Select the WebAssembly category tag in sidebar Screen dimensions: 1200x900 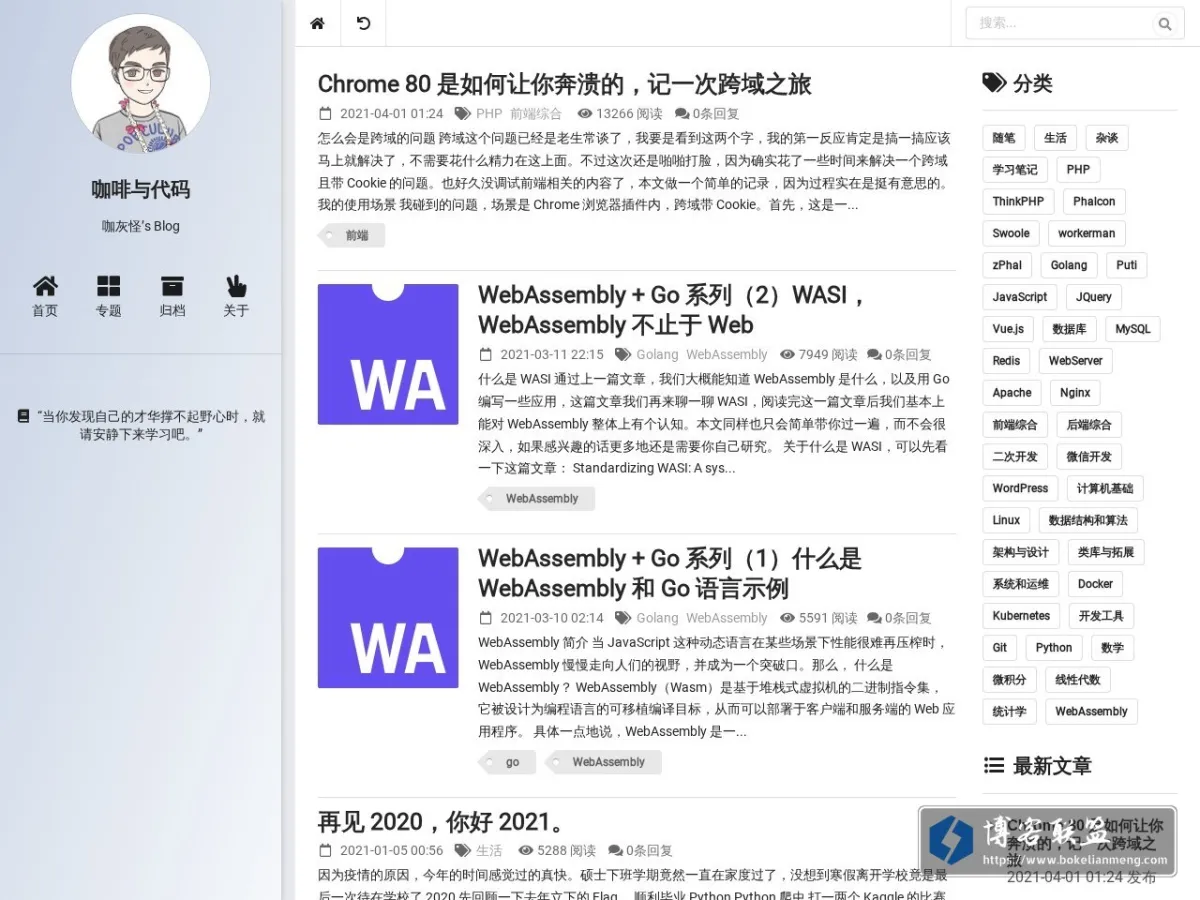[x=1091, y=712]
